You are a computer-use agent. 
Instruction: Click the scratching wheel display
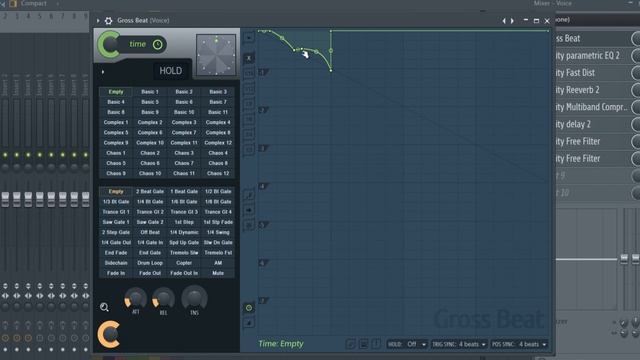coord(216,55)
